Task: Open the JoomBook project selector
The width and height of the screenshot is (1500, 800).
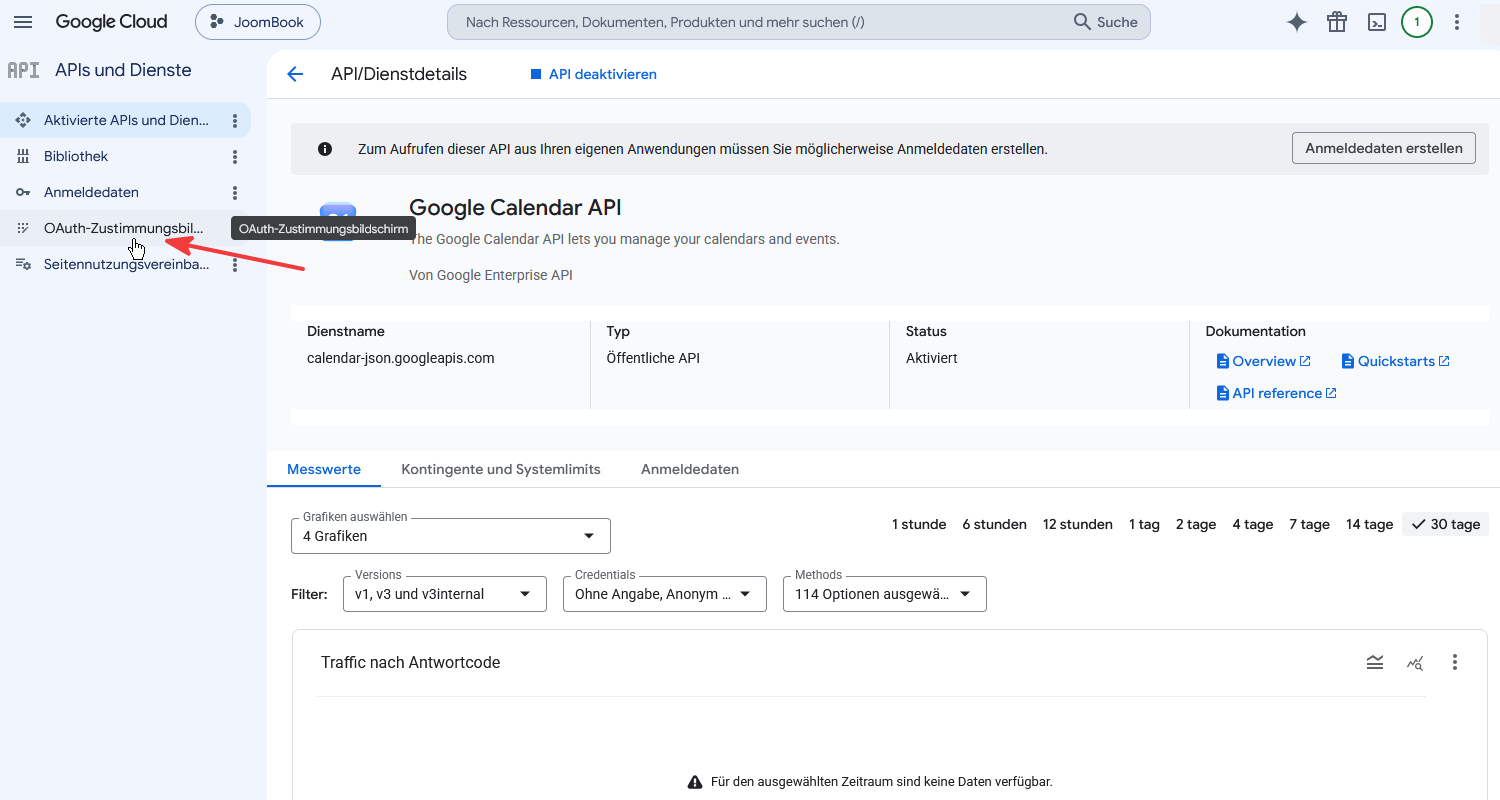Action: (258, 22)
